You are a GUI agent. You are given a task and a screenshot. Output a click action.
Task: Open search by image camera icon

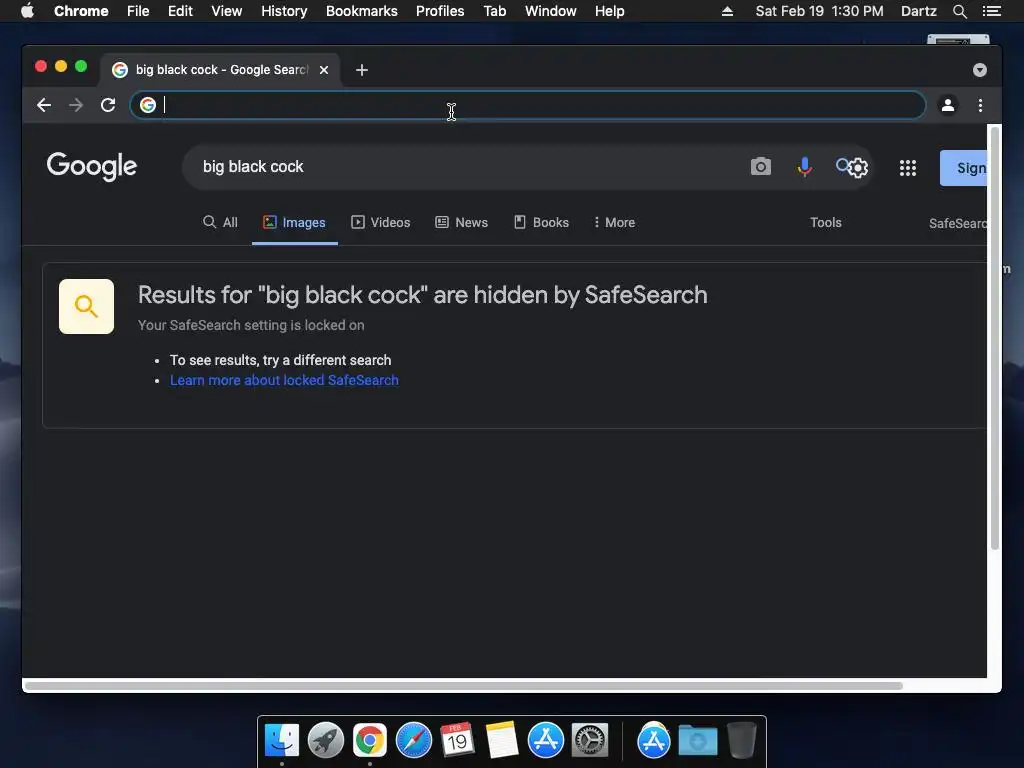(x=761, y=167)
